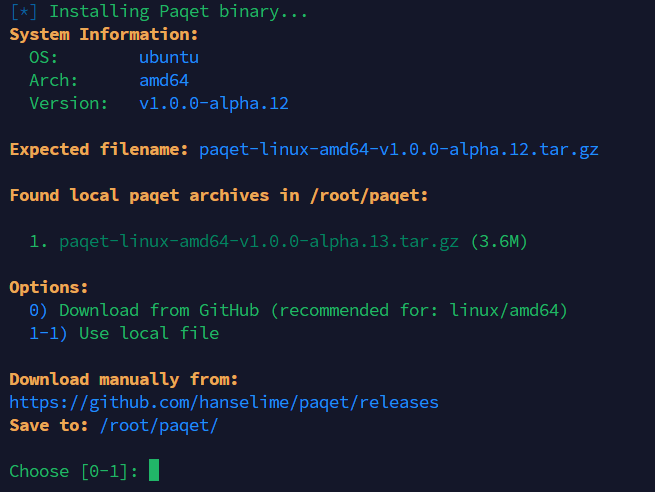Click the amd64 architecture value
Viewport: 655px width, 492px height.
164,81
